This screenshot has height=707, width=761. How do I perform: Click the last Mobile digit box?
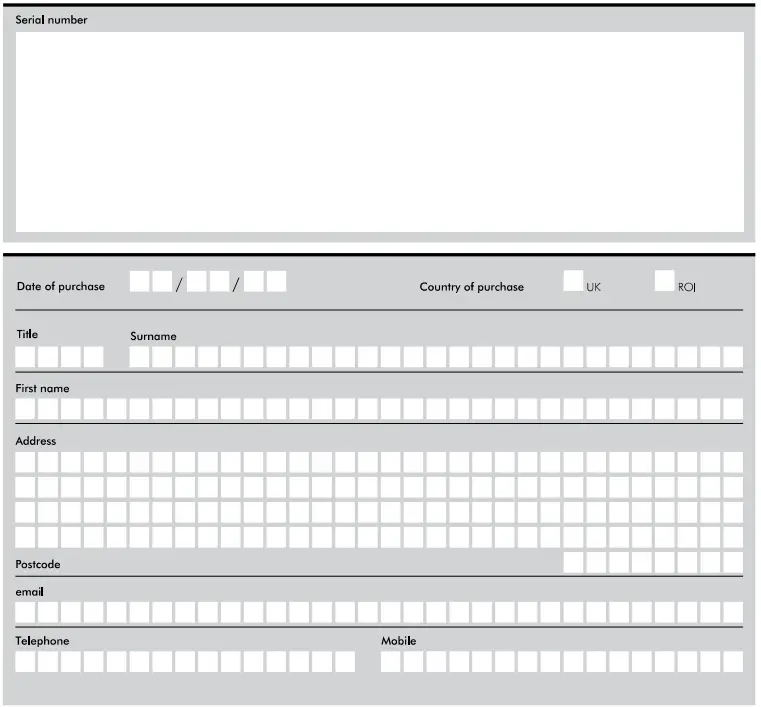[733, 662]
